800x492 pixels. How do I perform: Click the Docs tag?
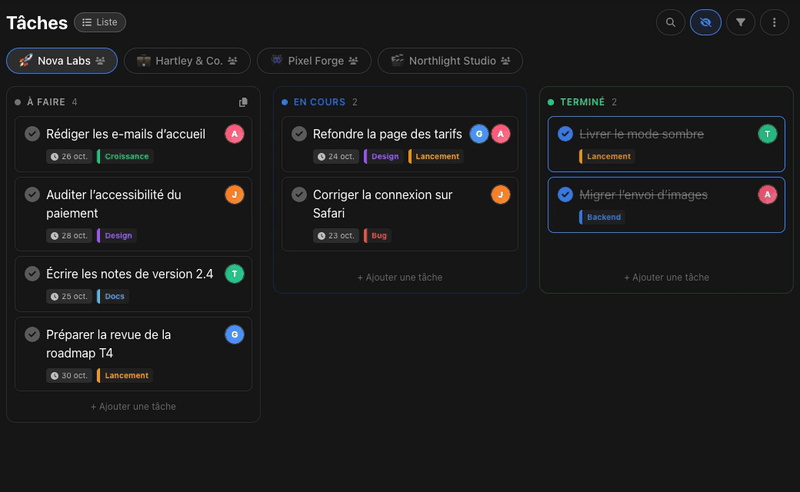(113, 296)
